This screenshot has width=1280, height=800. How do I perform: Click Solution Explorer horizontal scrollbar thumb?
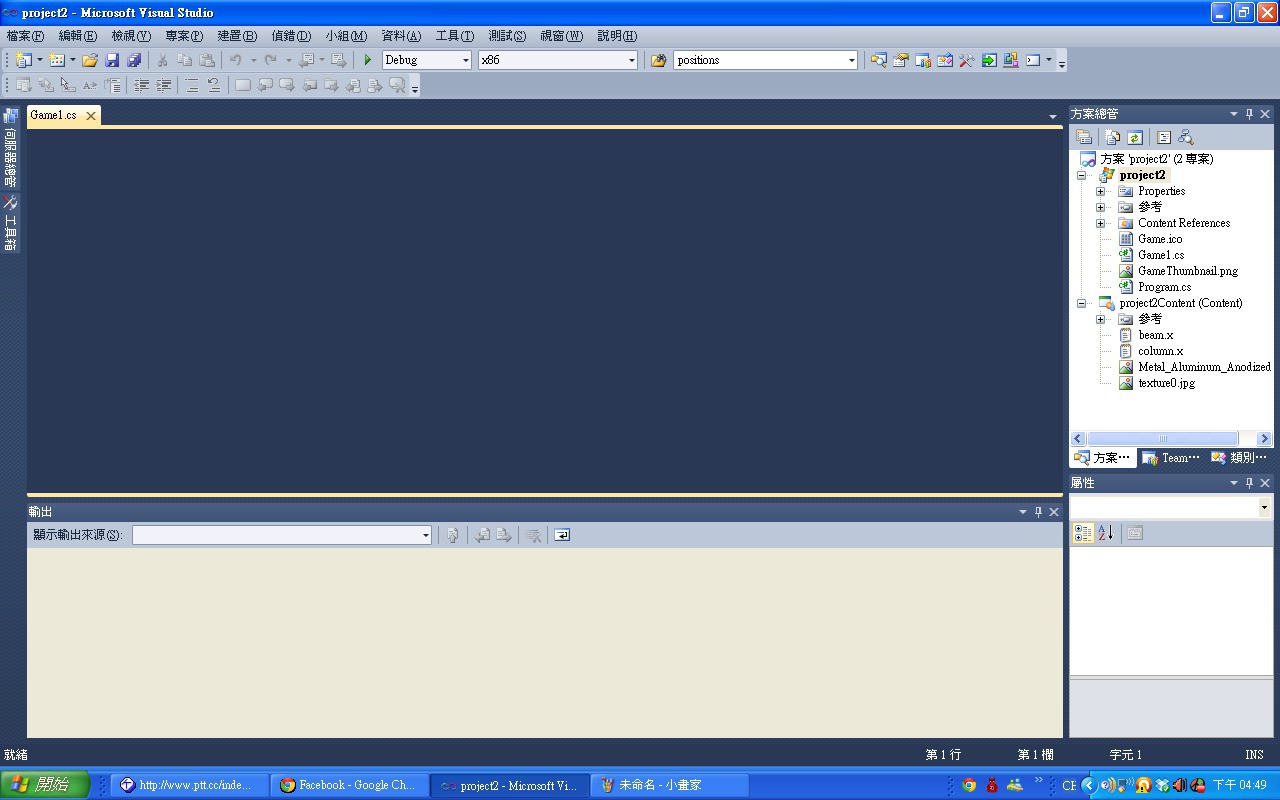click(x=1162, y=438)
